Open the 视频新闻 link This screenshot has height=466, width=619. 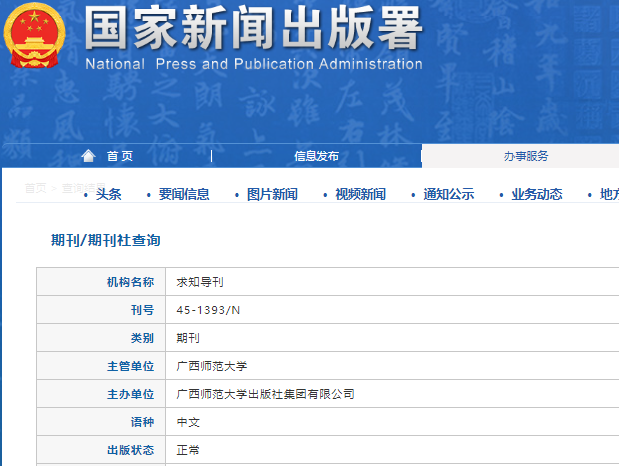[360, 194]
